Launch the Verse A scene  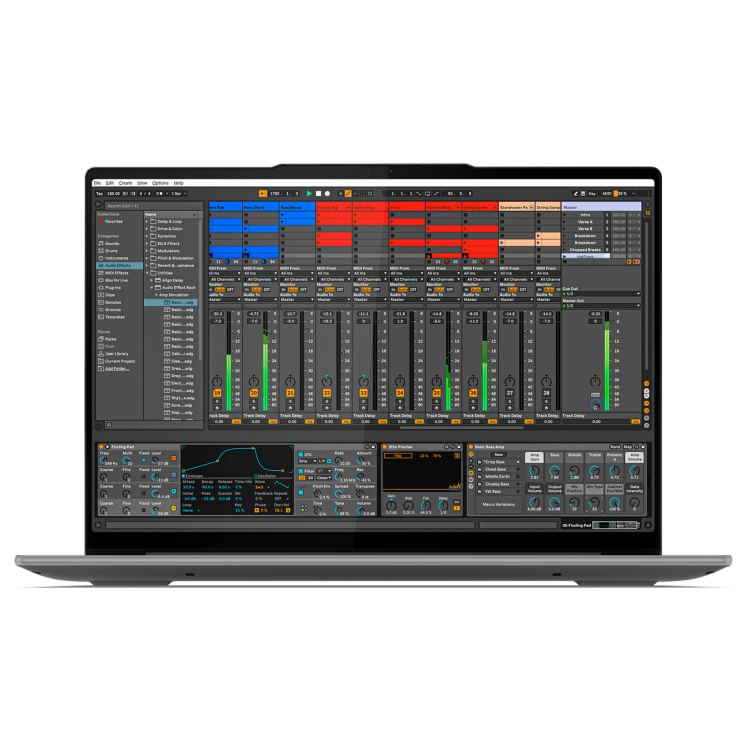tap(565, 222)
